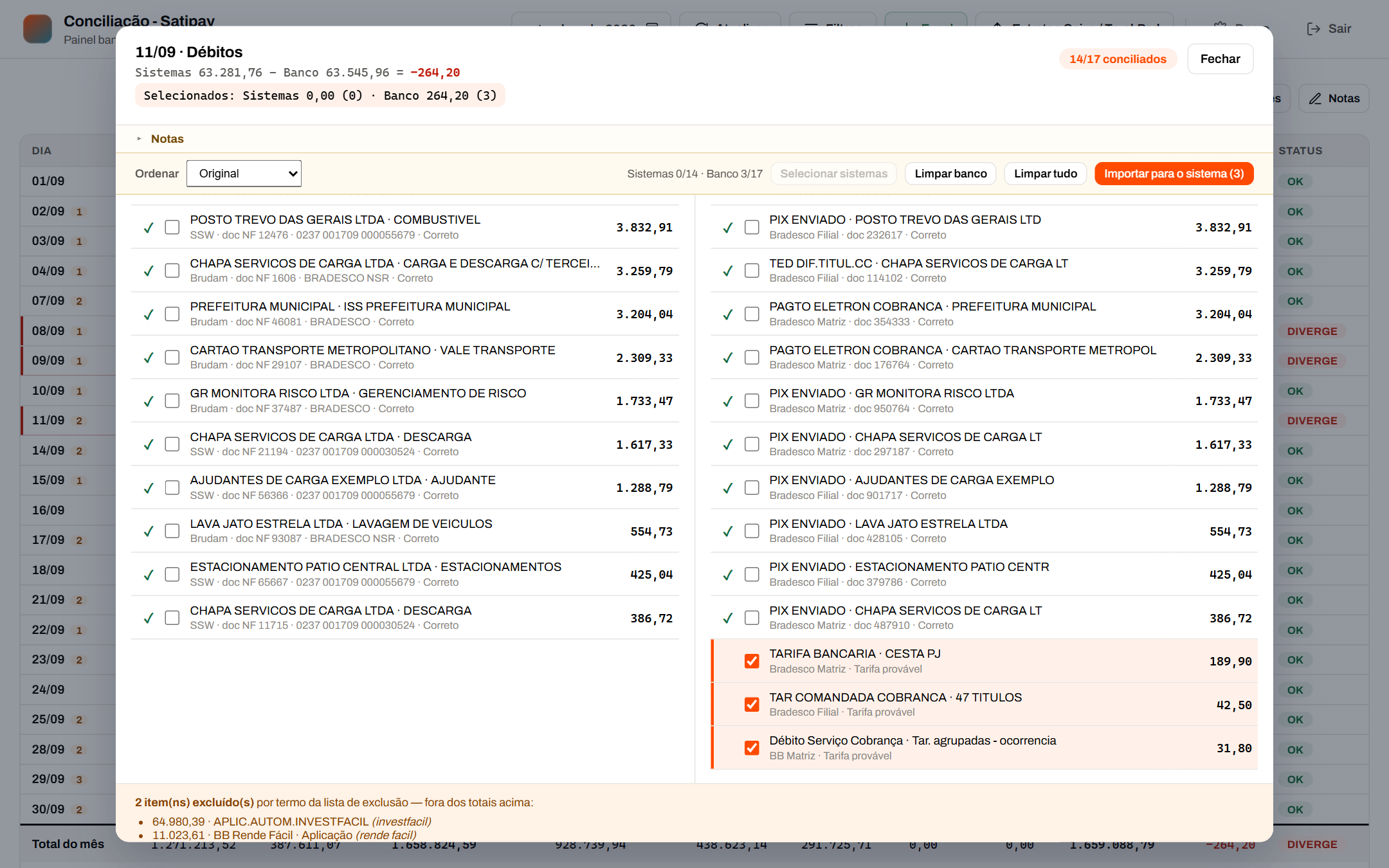1389x868 pixels.
Task: Click the Fechar button
Action: (x=1220, y=59)
